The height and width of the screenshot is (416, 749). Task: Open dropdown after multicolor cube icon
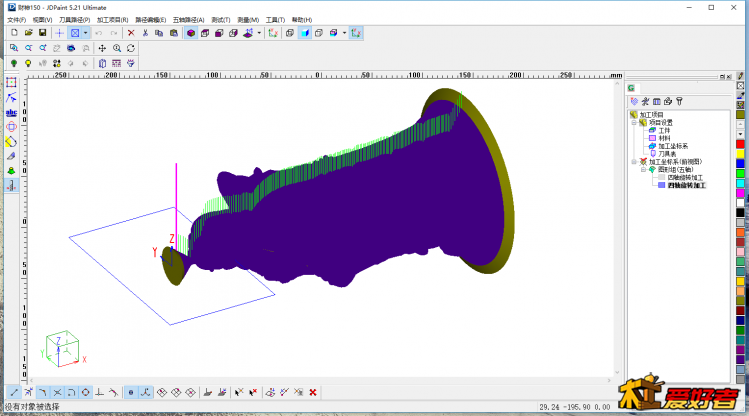344,33
